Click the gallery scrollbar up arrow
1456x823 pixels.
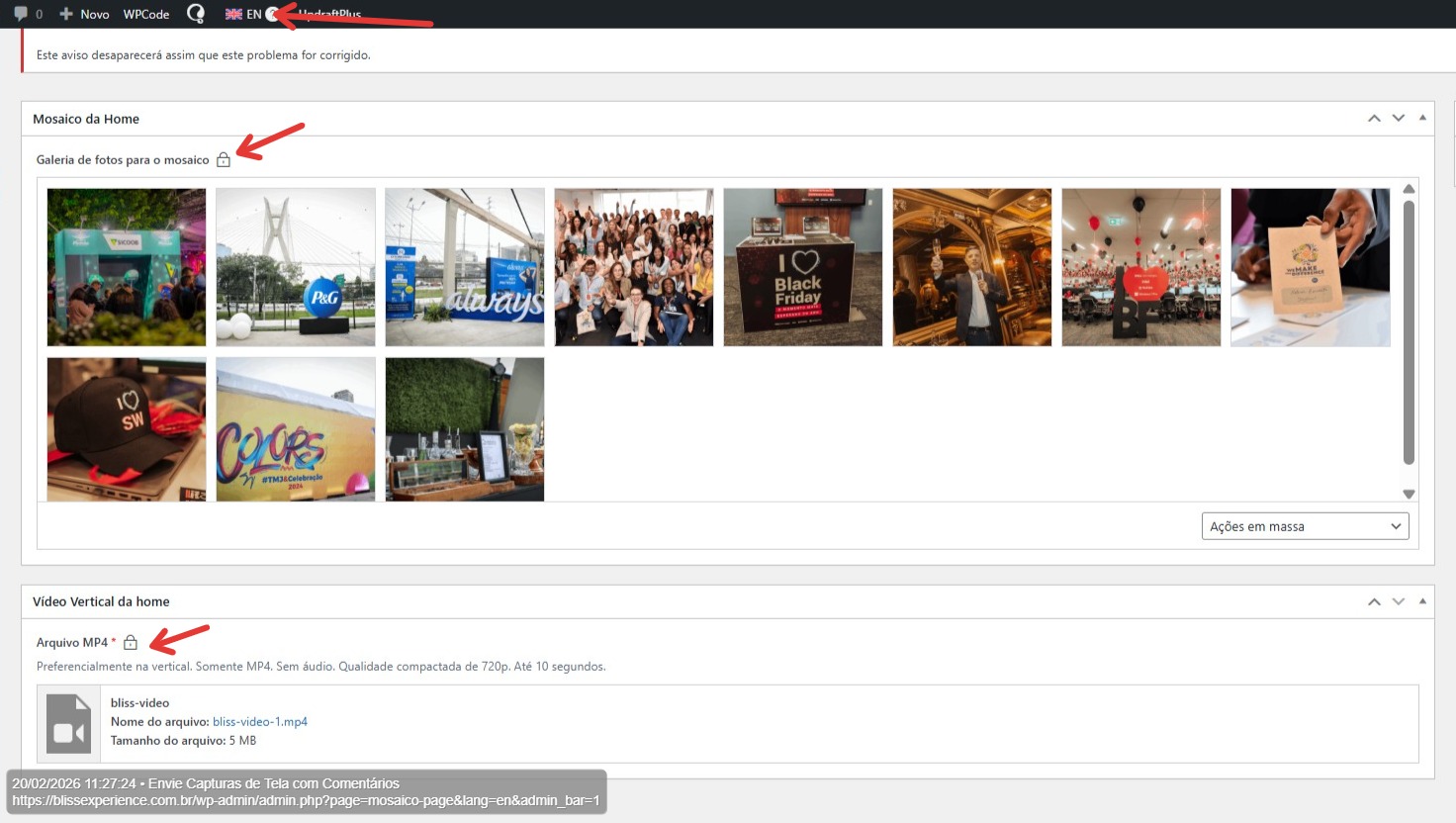coord(1409,188)
